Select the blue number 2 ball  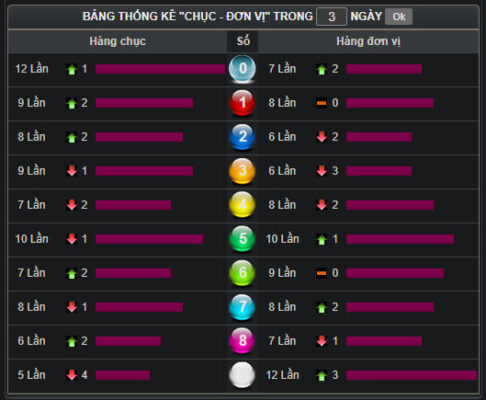pyautogui.click(x=242, y=137)
